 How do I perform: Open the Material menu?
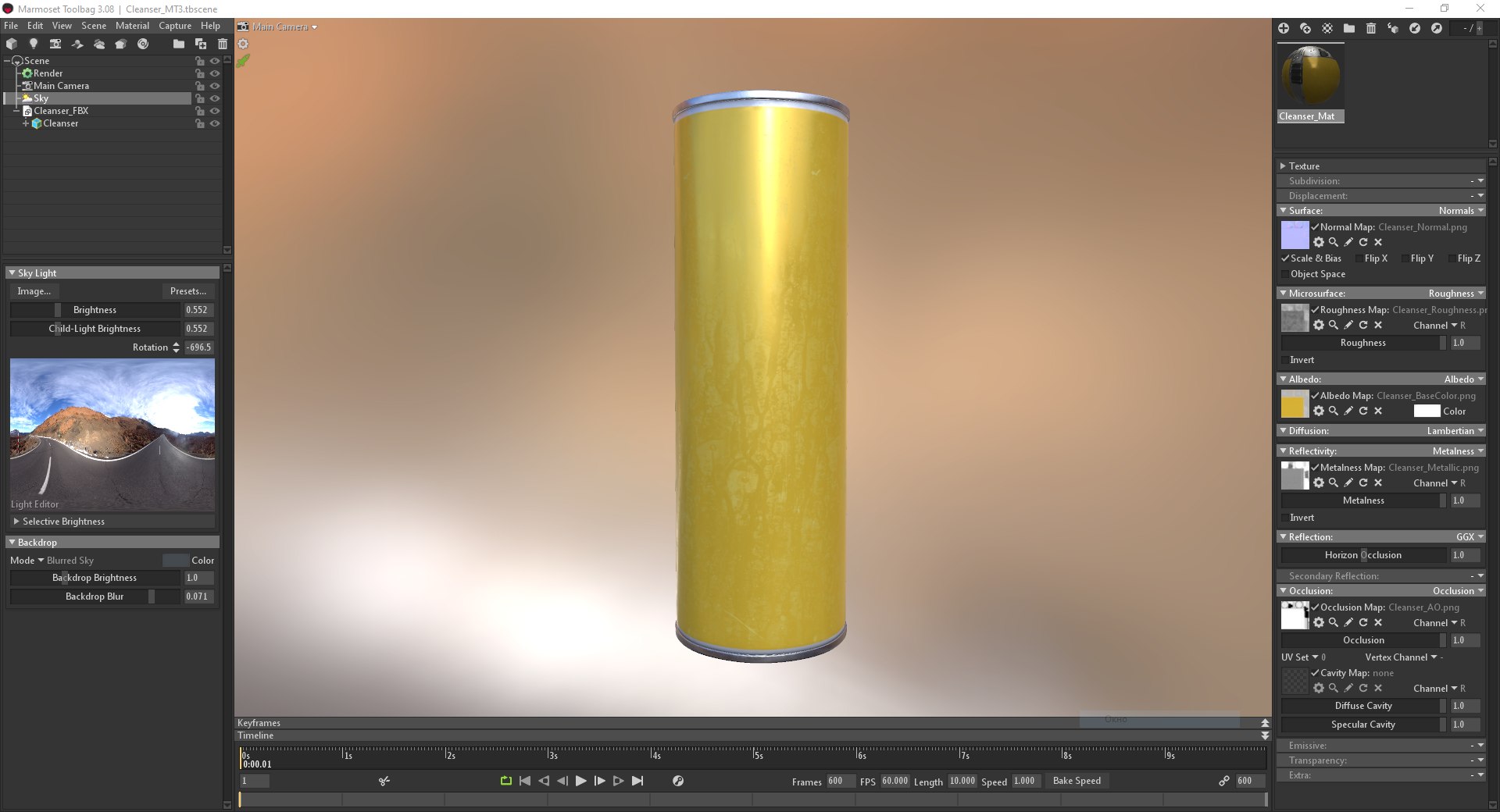coord(132,26)
